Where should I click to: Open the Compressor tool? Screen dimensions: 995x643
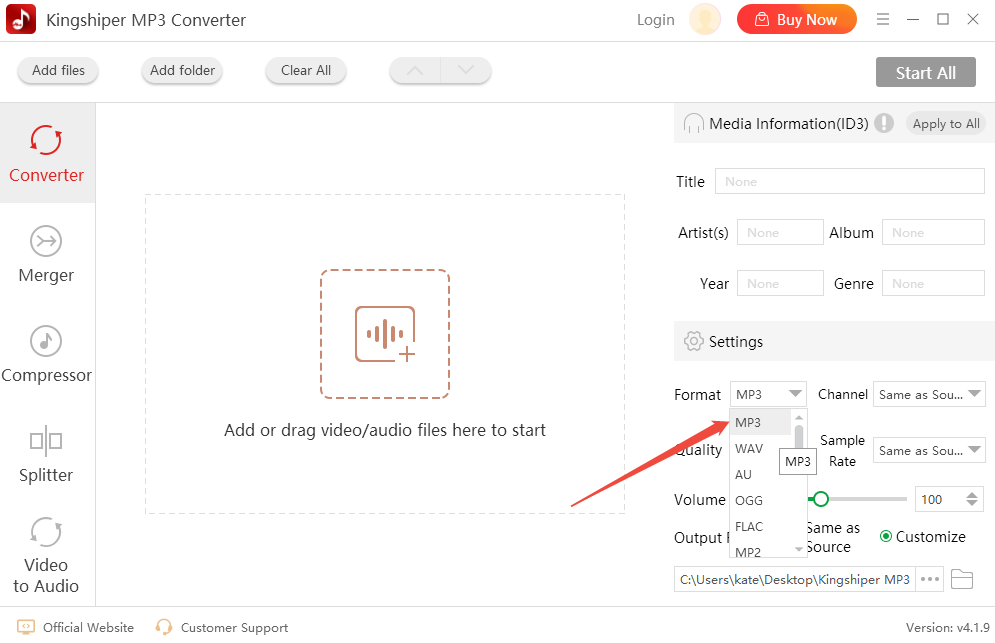click(x=46, y=354)
